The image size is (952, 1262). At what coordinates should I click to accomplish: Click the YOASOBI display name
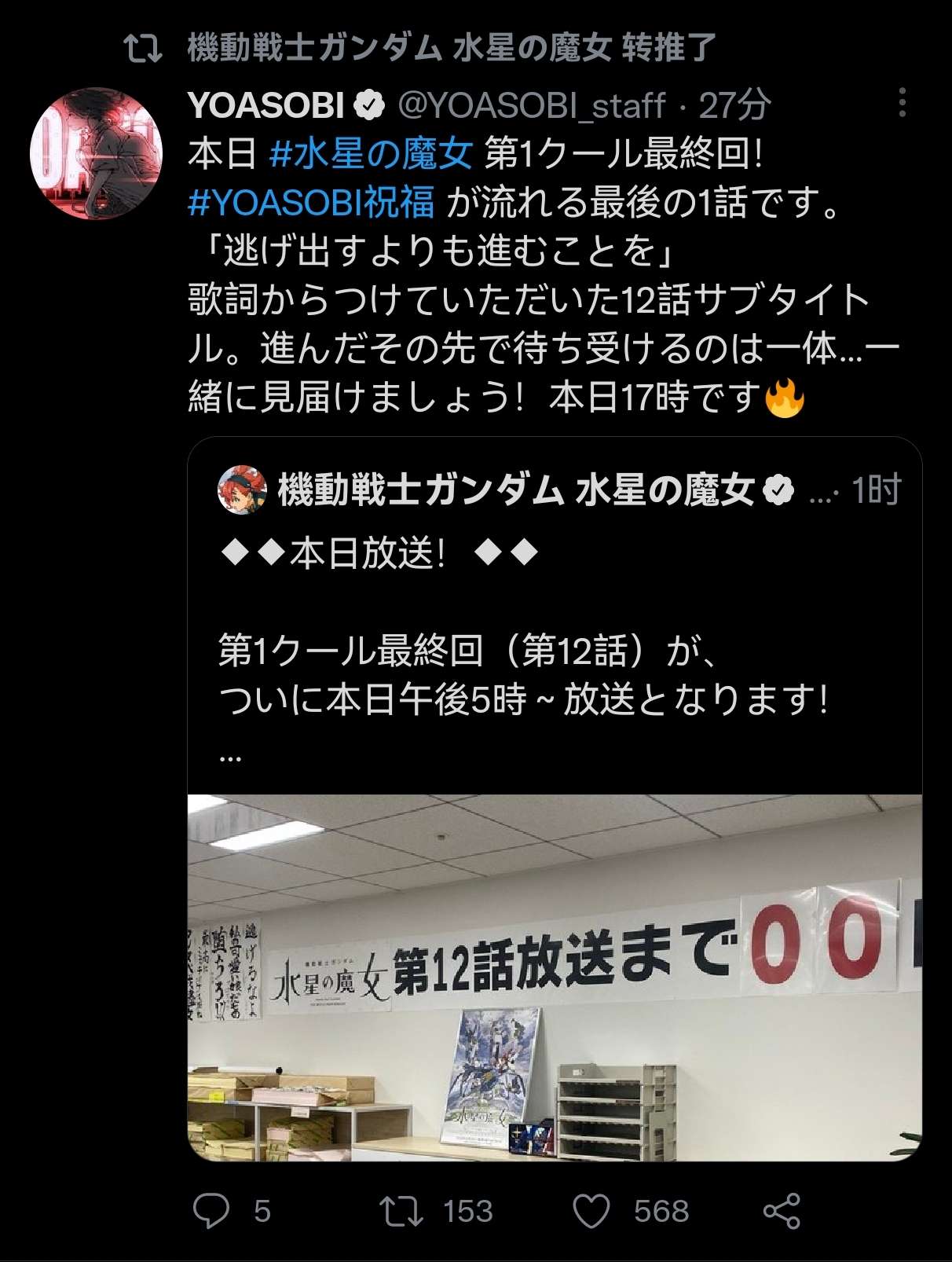click(266, 105)
